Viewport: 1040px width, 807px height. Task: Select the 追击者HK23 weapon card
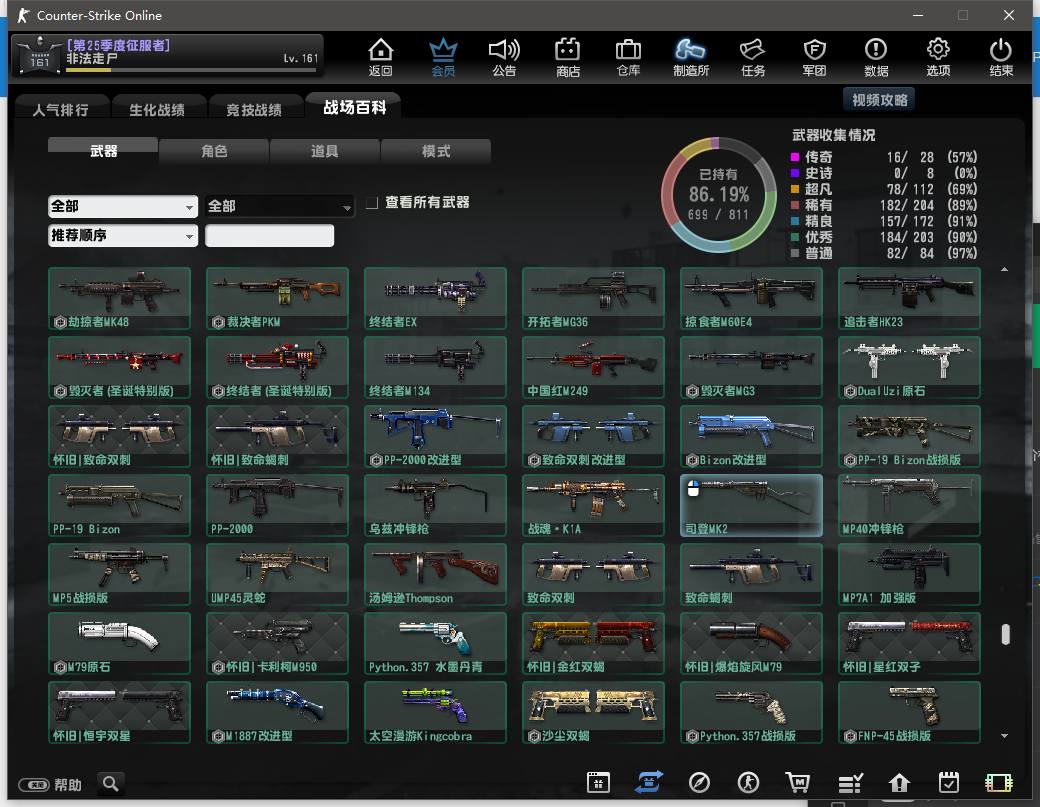coord(909,298)
